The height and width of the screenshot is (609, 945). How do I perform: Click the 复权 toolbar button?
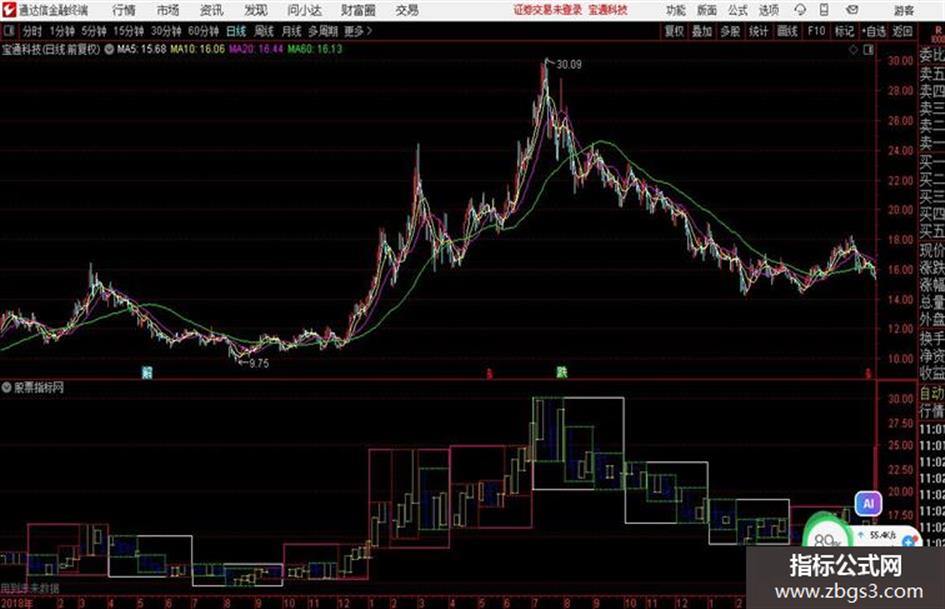coord(674,31)
